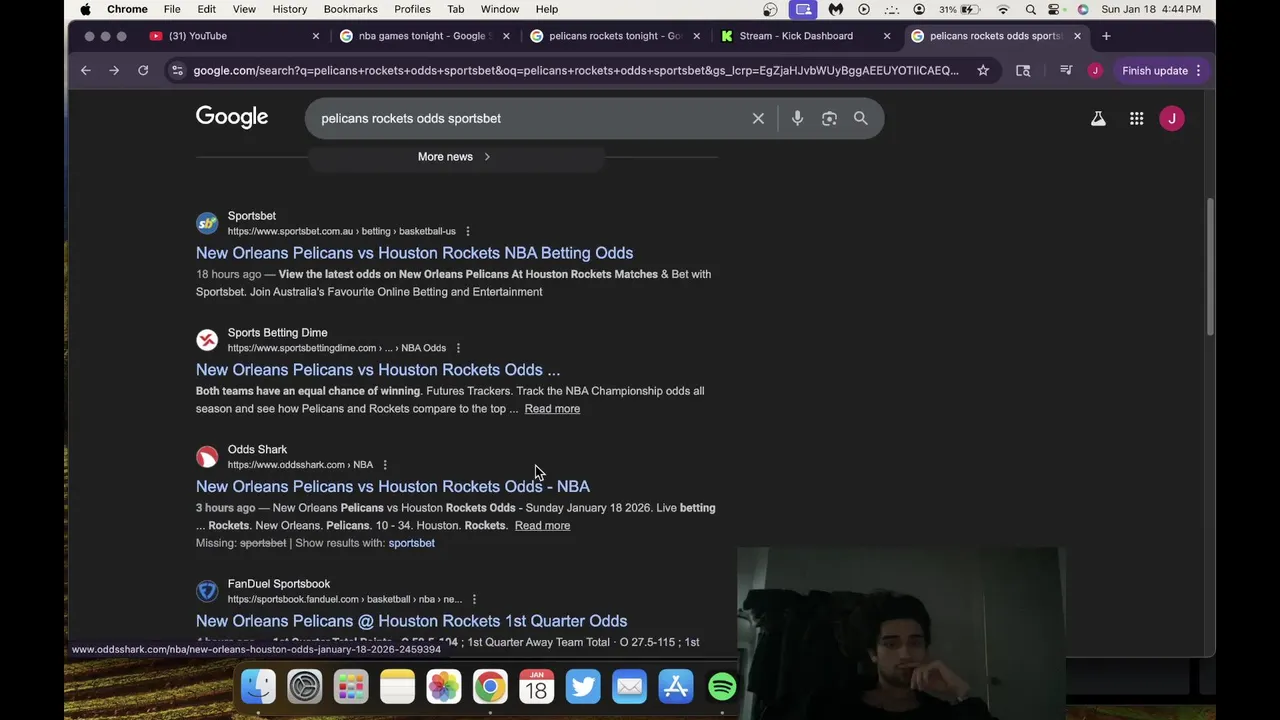View site information in the address bar
The image size is (1280, 720).
coord(177,71)
